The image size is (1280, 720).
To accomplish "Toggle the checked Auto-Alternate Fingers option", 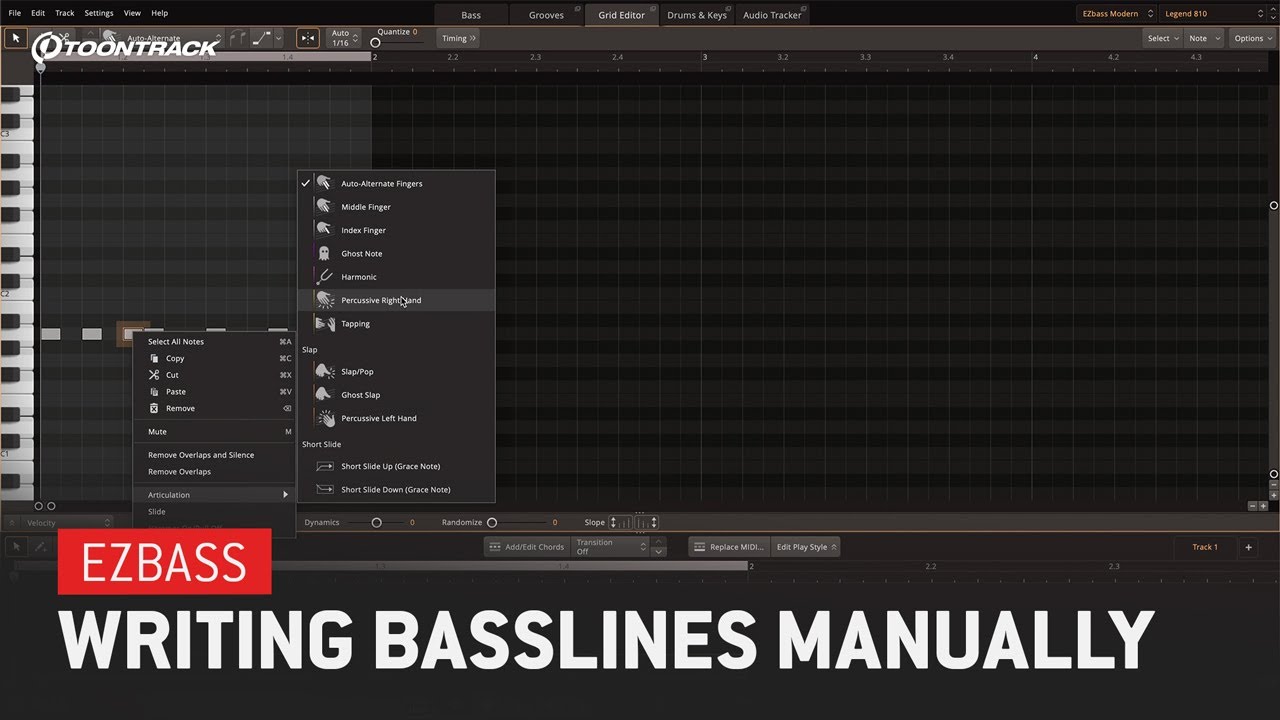I will tap(396, 184).
